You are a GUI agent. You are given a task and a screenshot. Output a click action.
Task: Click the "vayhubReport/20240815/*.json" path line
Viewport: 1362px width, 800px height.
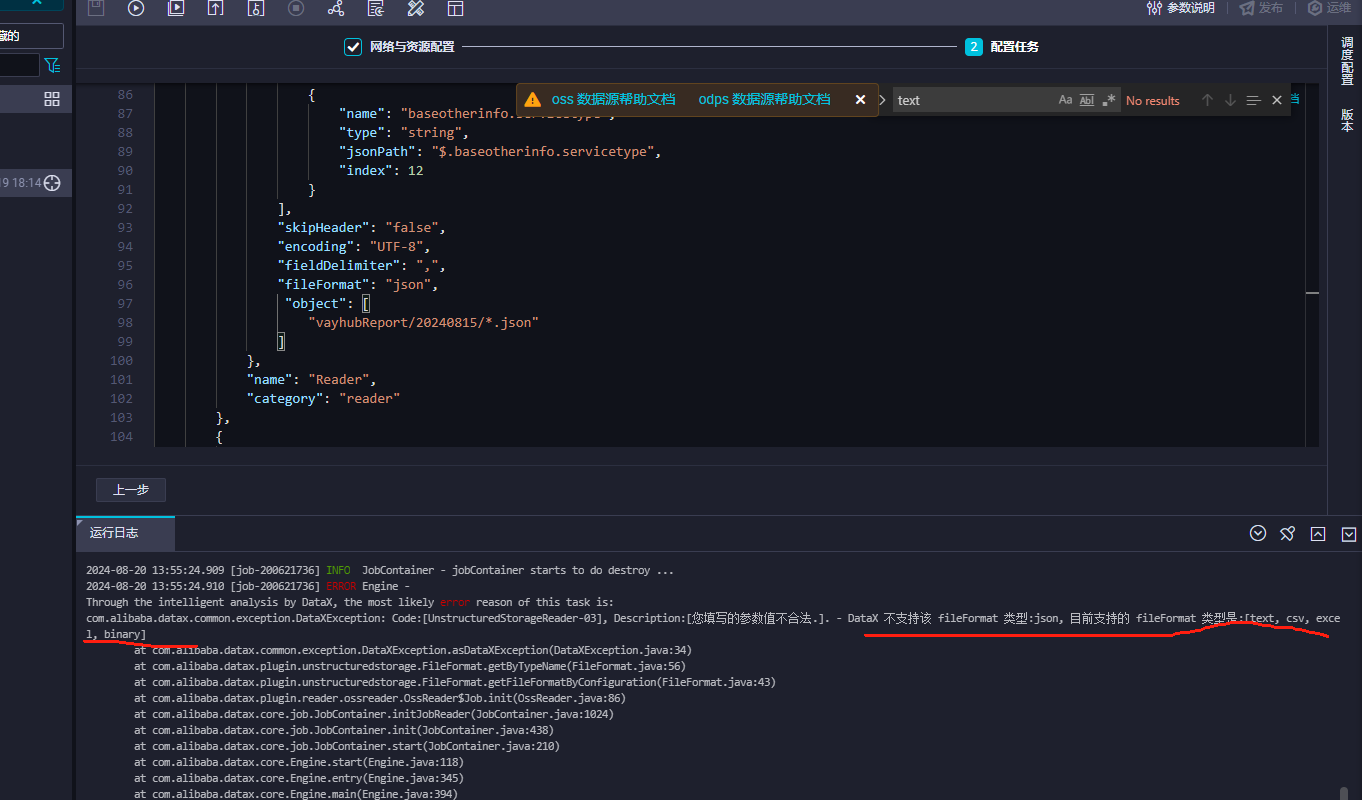pyautogui.click(x=424, y=323)
